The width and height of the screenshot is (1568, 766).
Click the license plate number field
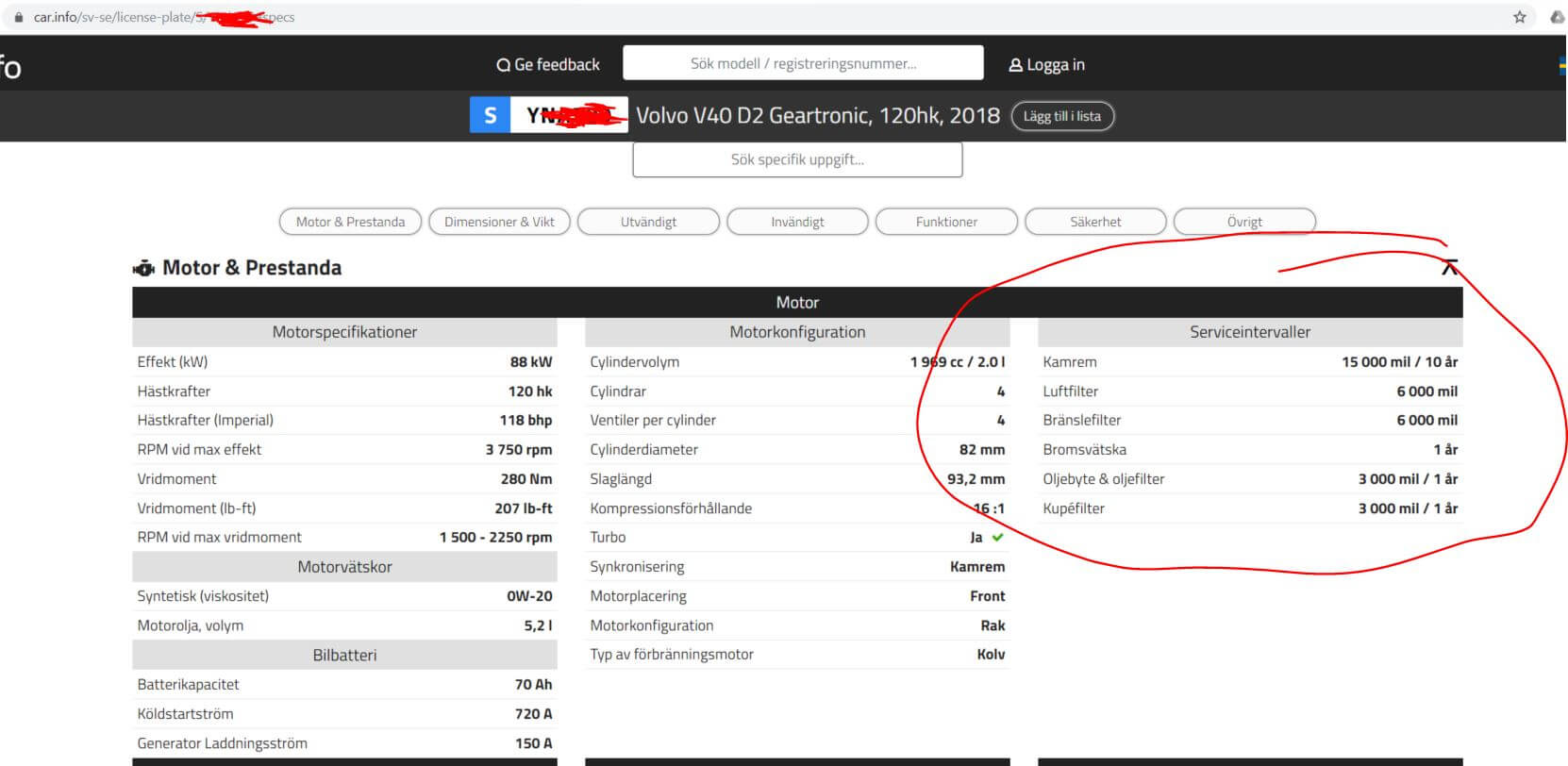point(569,115)
